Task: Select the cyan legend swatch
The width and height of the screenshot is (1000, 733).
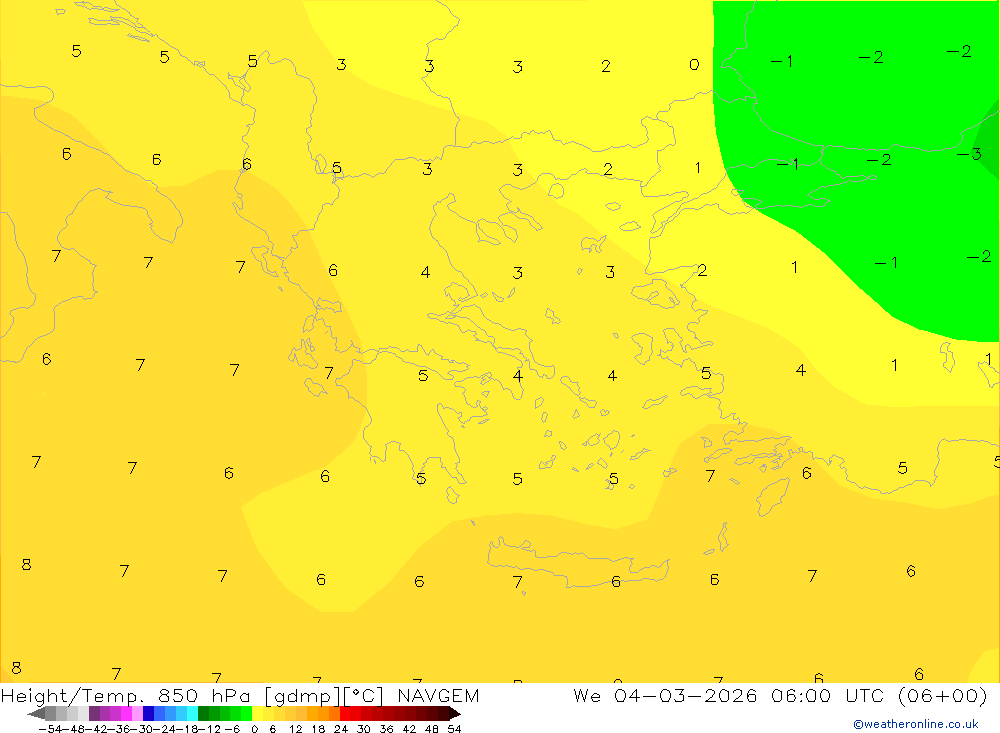Action: pyautogui.click(x=192, y=713)
